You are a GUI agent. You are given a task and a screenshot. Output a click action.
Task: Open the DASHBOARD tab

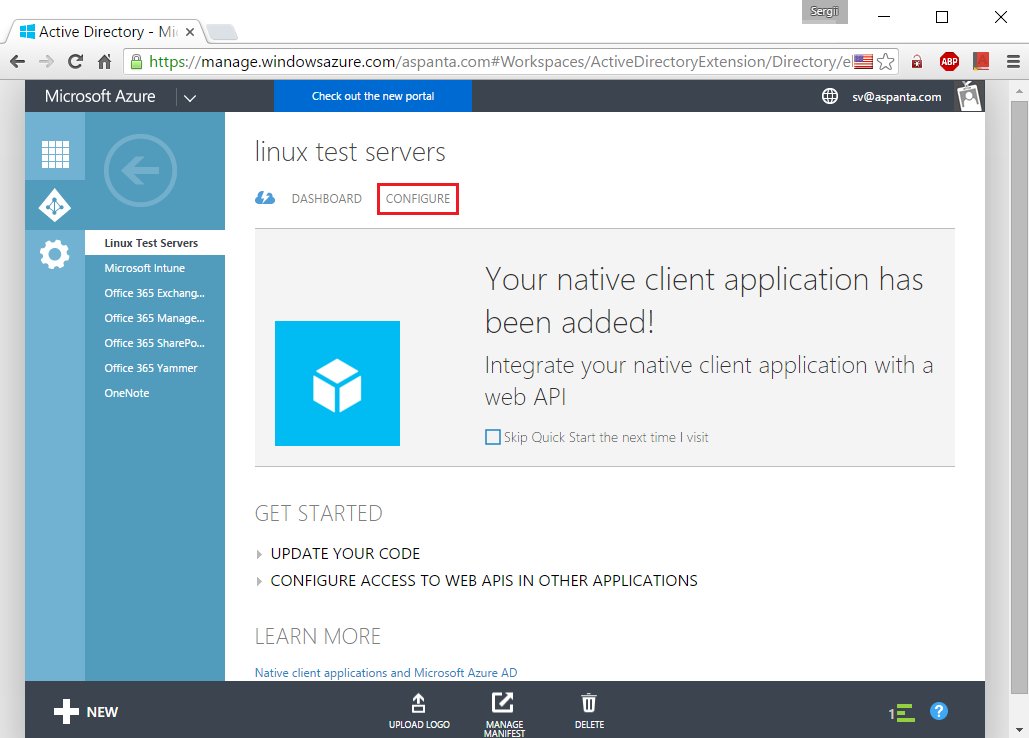point(328,198)
